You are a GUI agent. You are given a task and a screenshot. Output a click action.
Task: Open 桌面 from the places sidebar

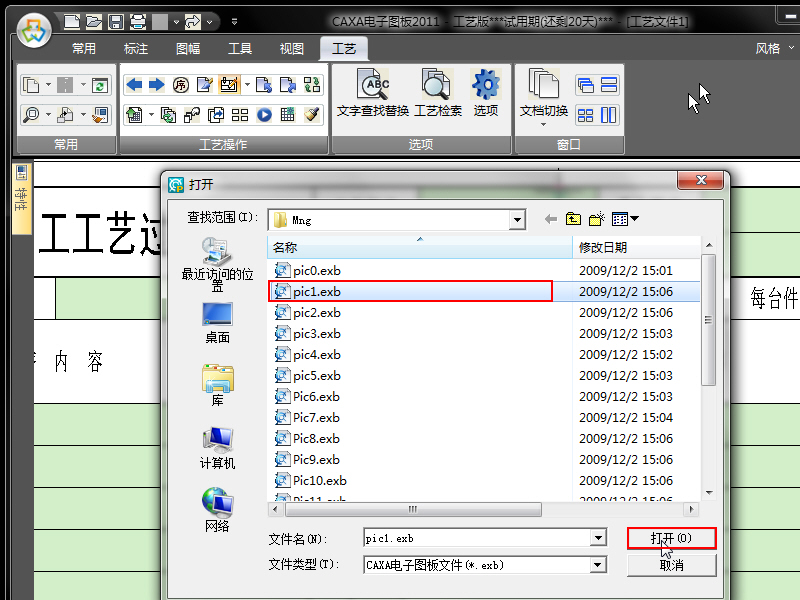[217, 323]
